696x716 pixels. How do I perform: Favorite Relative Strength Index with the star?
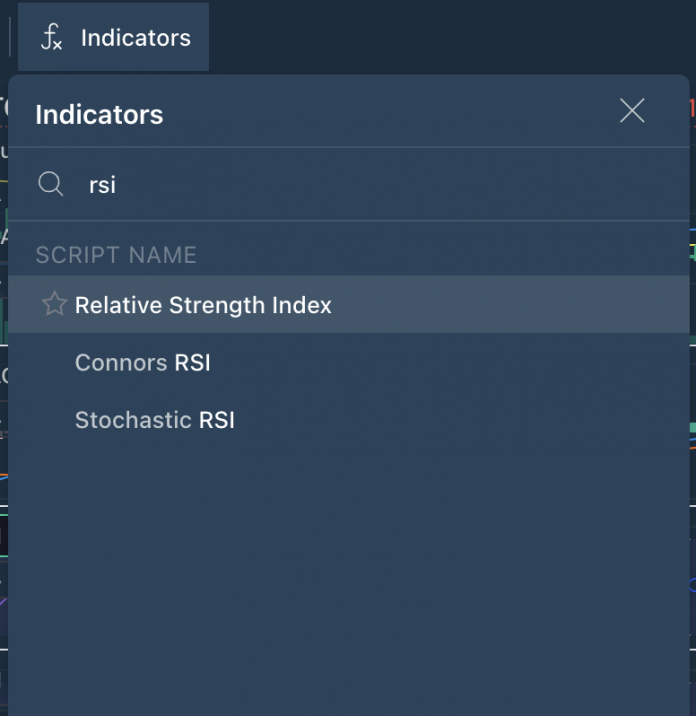(x=54, y=304)
